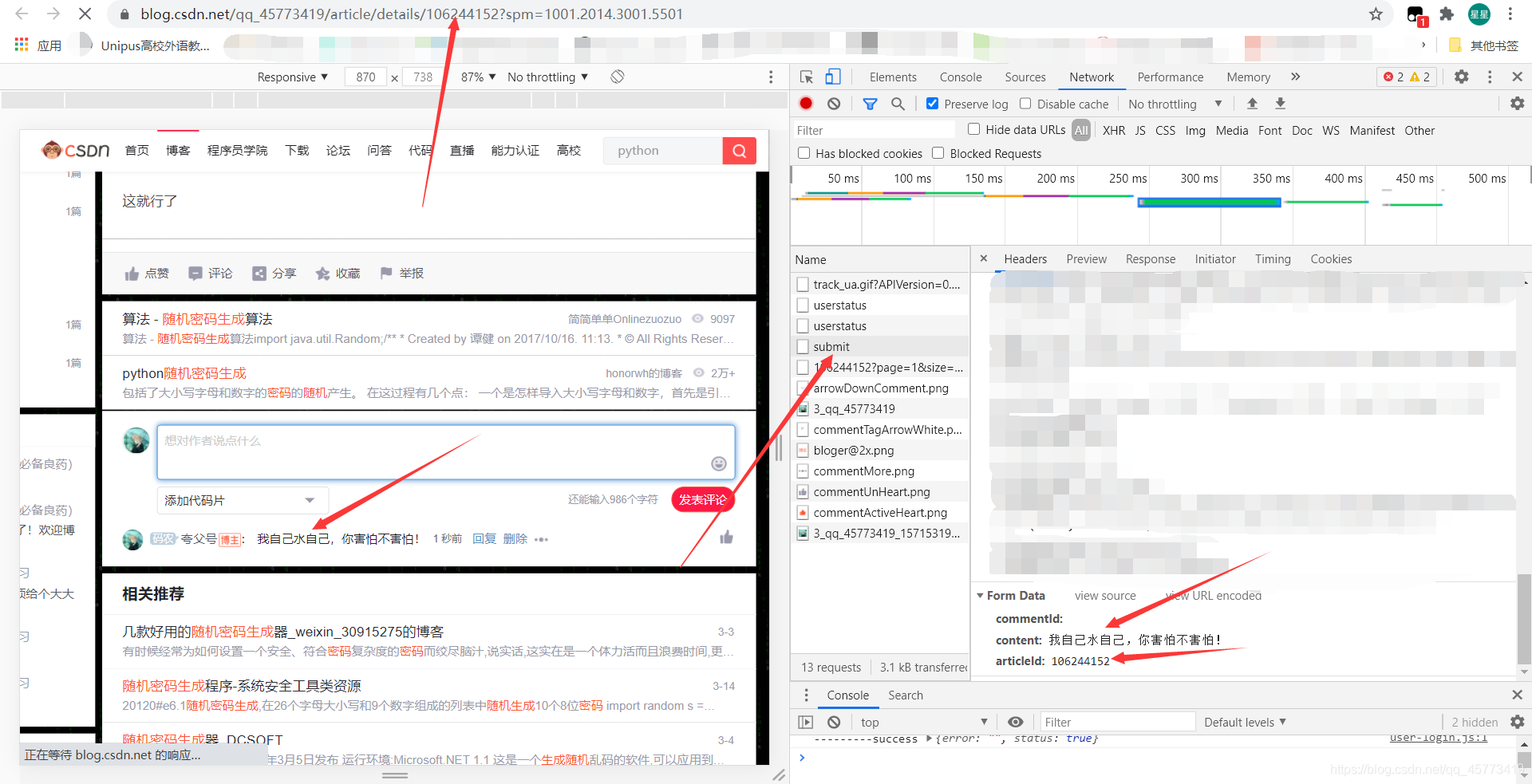Open the Timing tab of request
This screenshot has width=1532, height=784.
coord(1273,258)
